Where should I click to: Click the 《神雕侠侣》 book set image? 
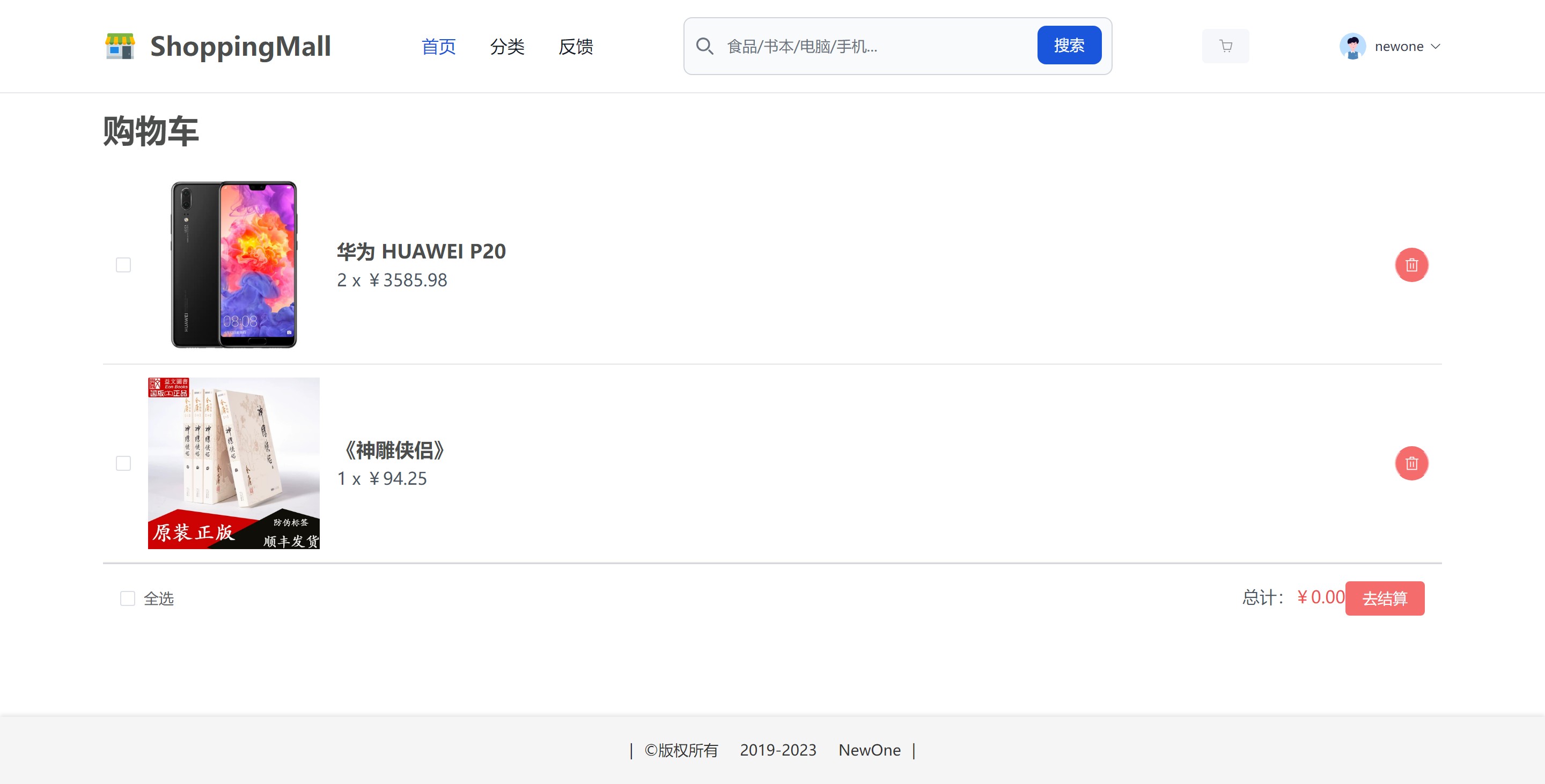coord(234,463)
